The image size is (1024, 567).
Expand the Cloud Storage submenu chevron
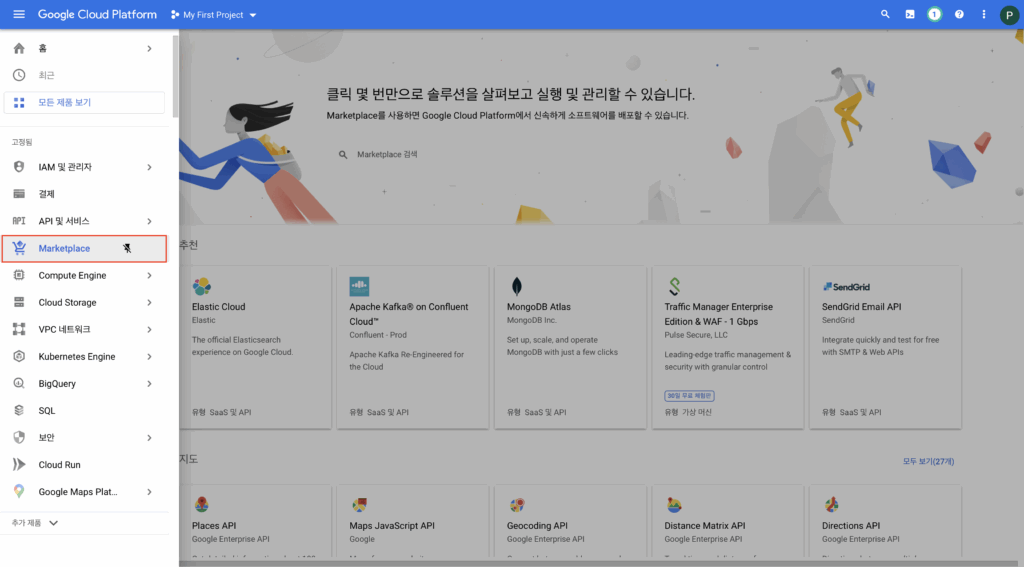[150, 302]
